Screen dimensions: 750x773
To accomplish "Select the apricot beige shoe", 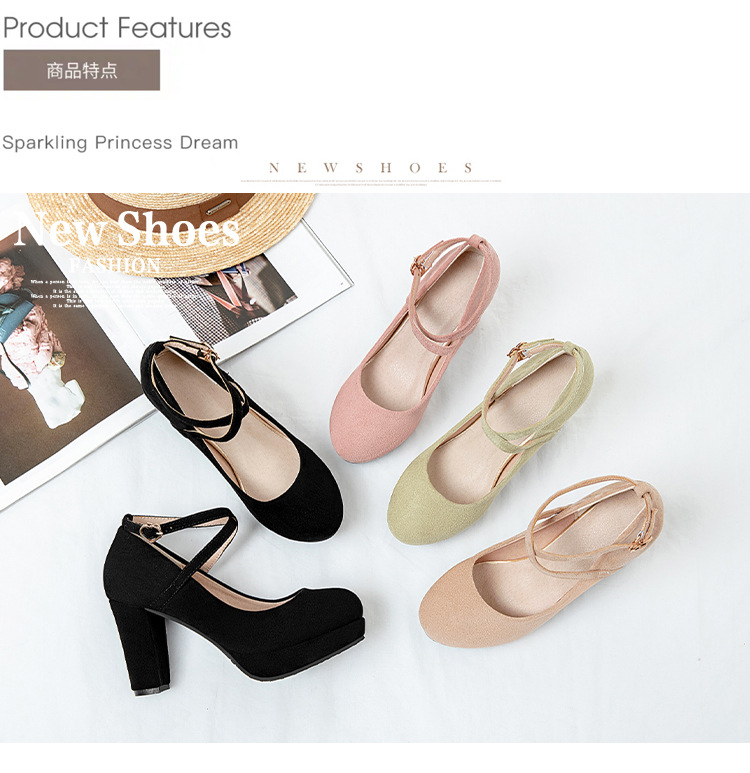I will [541, 562].
